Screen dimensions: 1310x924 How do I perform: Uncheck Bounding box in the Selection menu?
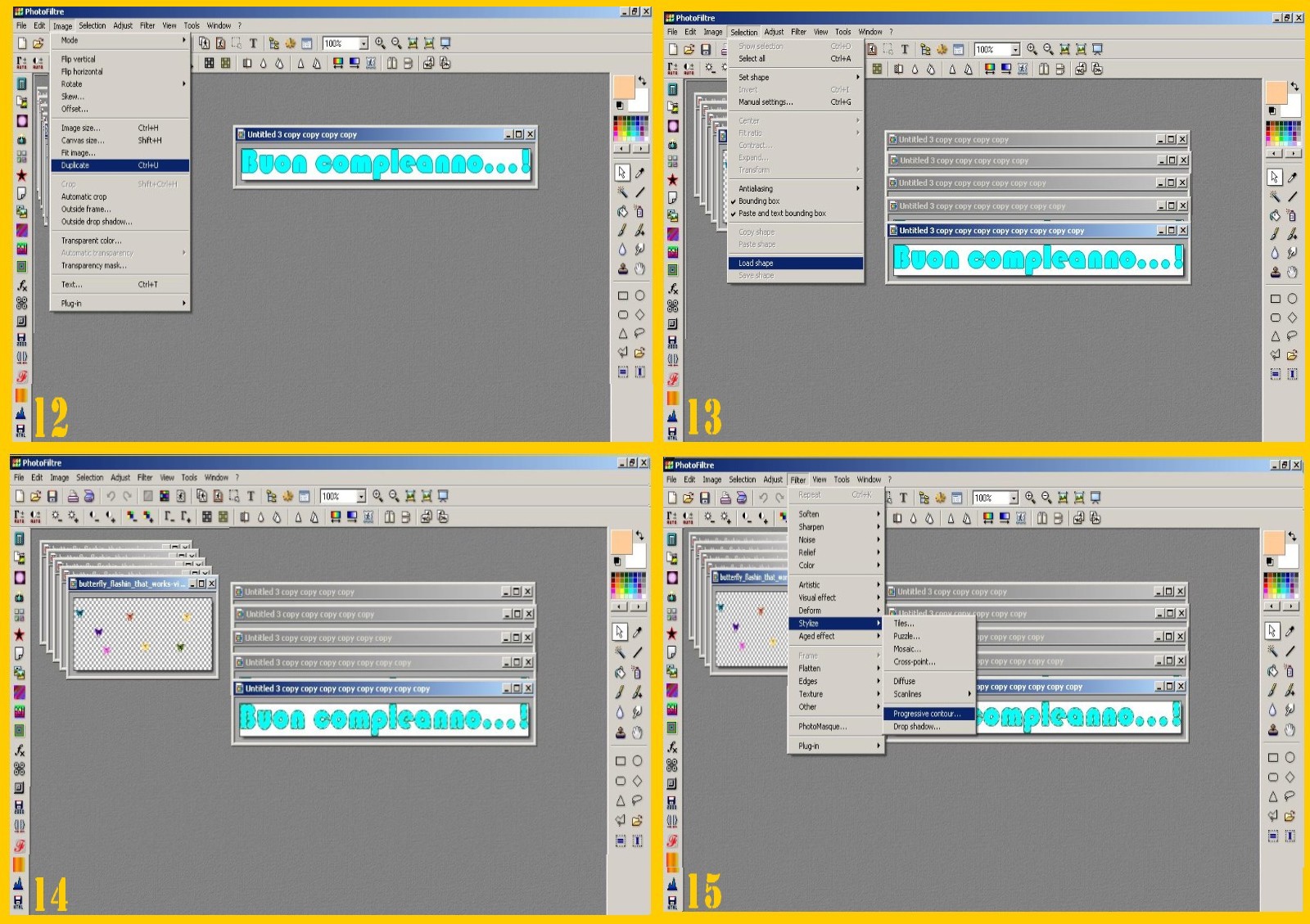click(759, 201)
